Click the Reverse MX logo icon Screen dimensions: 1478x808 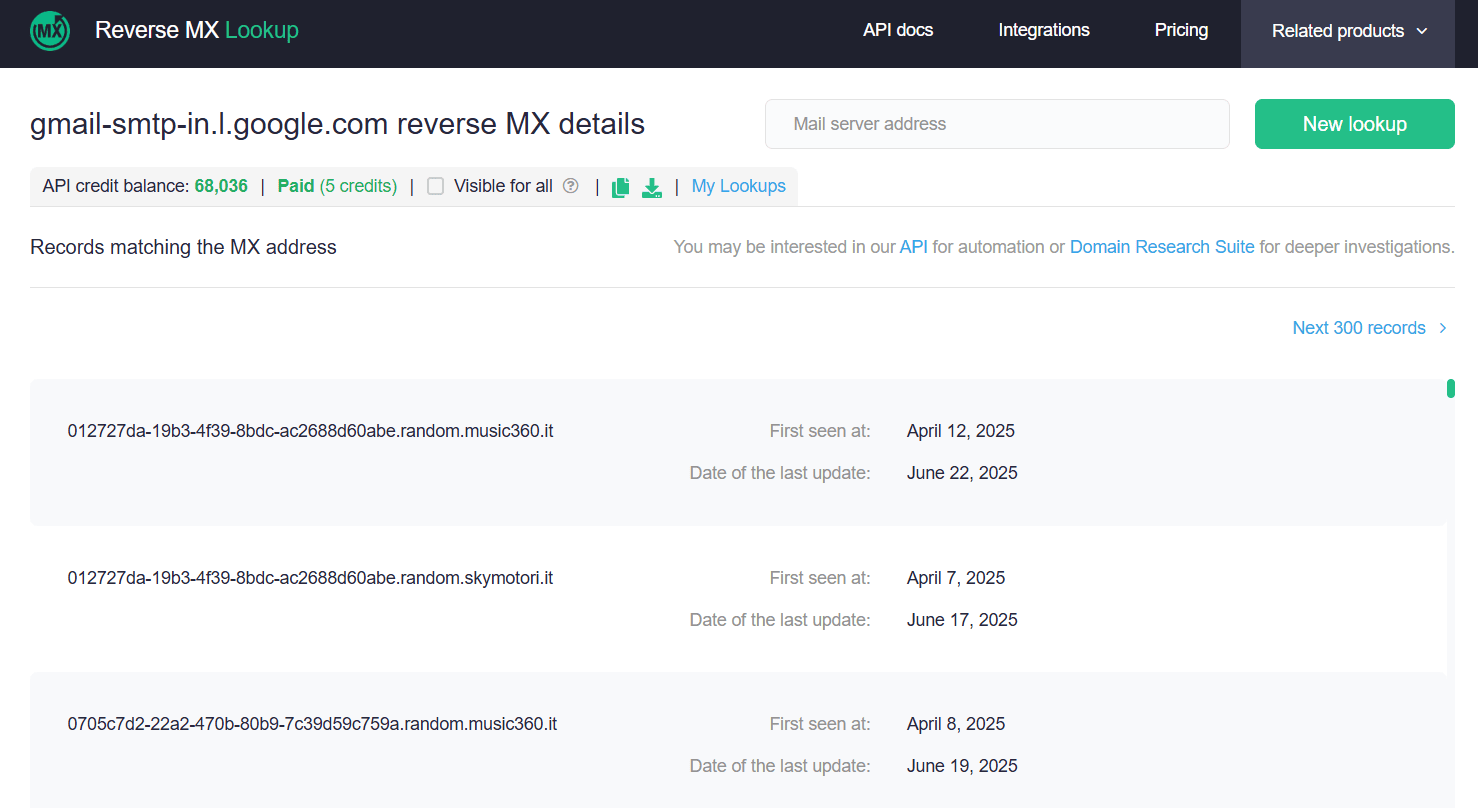50,31
